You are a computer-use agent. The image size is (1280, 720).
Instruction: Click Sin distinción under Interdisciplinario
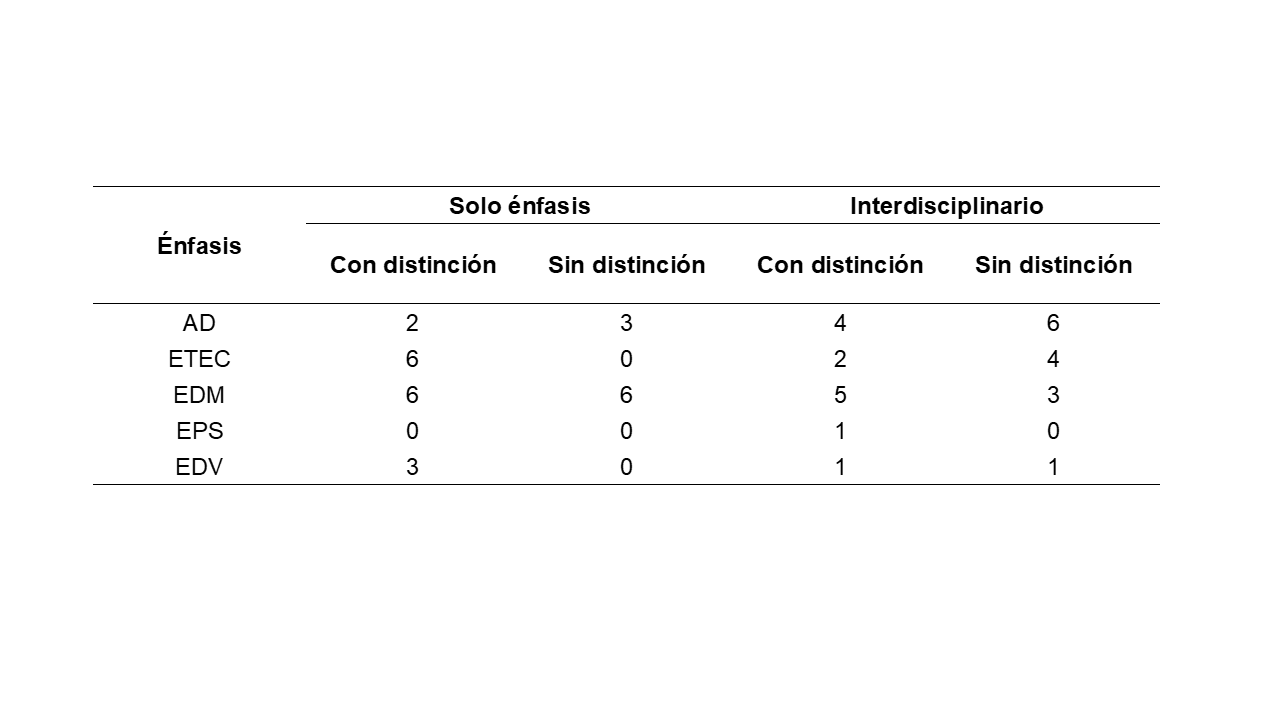(x=1053, y=265)
